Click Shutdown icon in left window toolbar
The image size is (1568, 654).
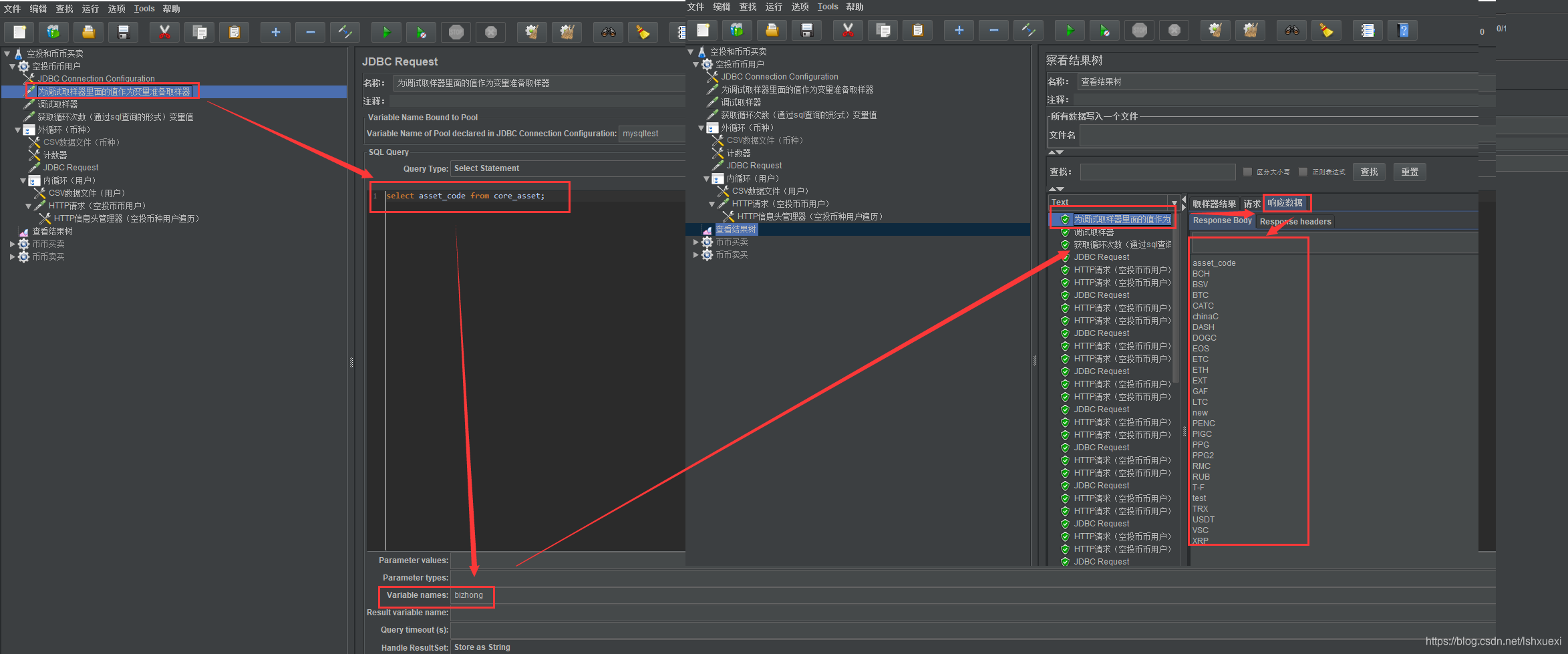tap(491, 32)
